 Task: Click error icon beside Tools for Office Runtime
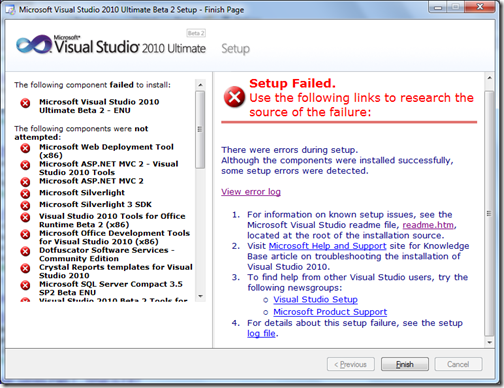click(x=25, y=217)
